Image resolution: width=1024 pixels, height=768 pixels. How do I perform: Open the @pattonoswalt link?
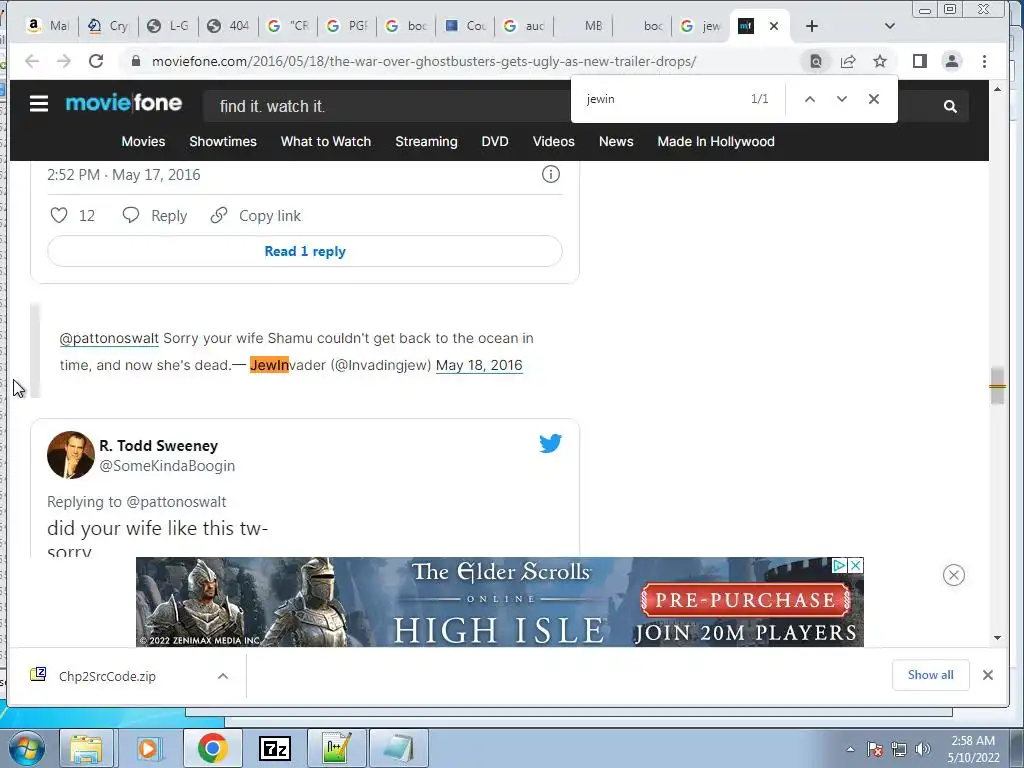click(x=109, y=338)
